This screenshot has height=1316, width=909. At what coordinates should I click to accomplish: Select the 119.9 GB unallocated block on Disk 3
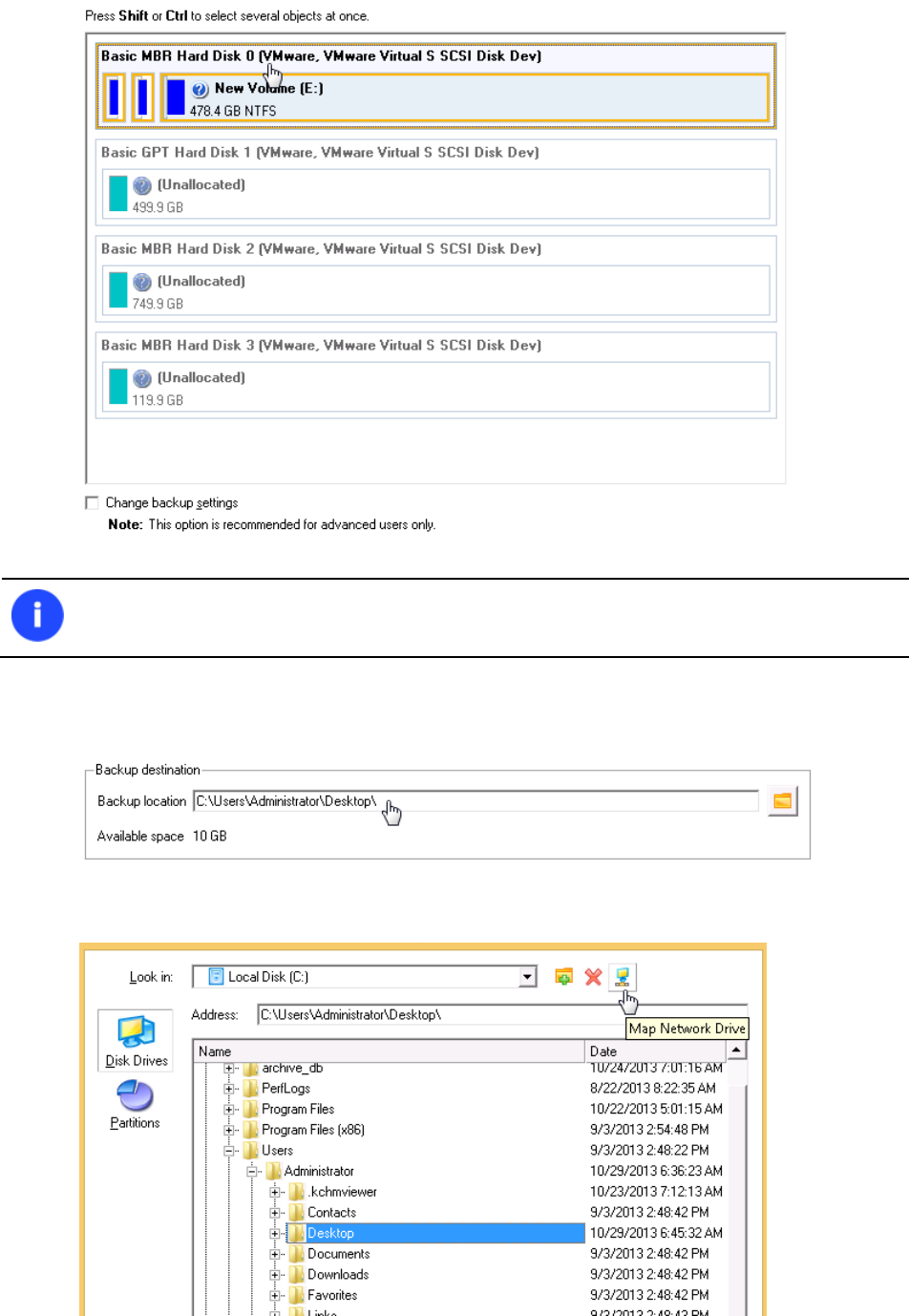435,388
